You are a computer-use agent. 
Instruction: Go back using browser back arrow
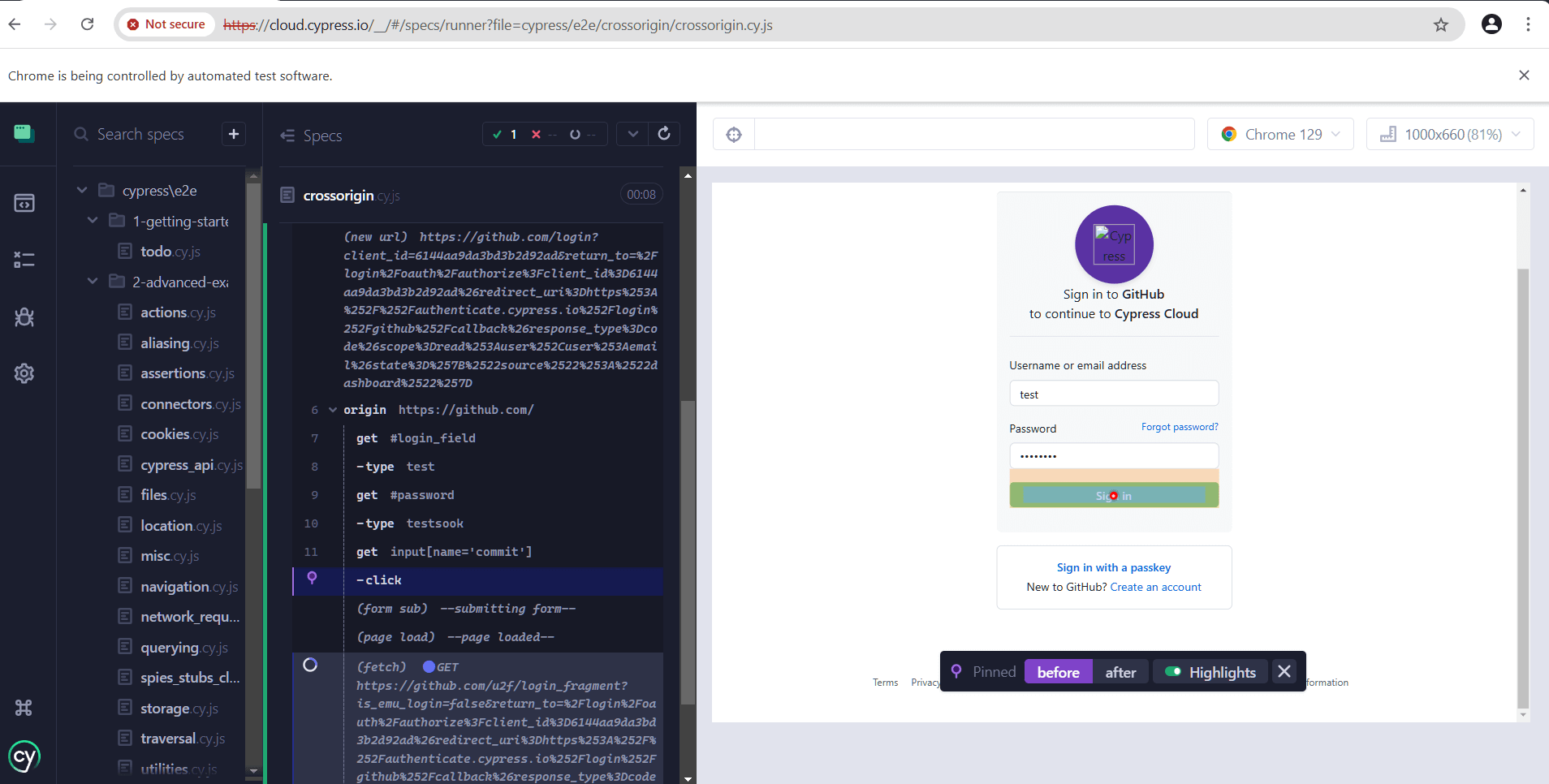pyautogui.click(x=15, y=24)
